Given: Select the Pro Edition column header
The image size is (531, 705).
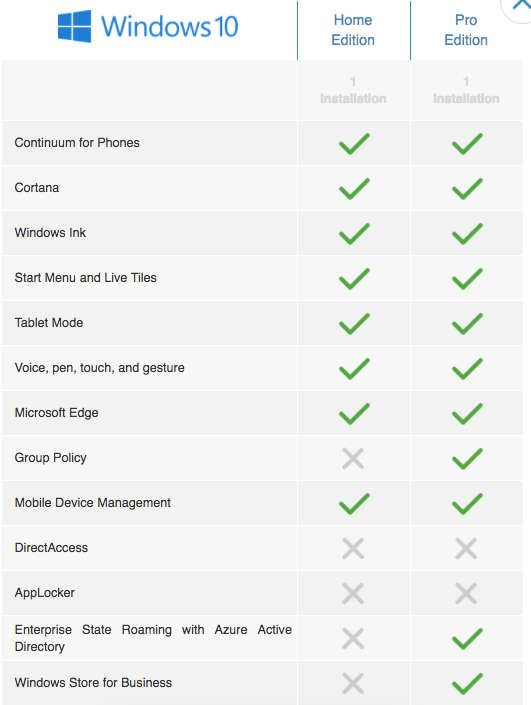Looking at the screenshot, I should [466, 30].
